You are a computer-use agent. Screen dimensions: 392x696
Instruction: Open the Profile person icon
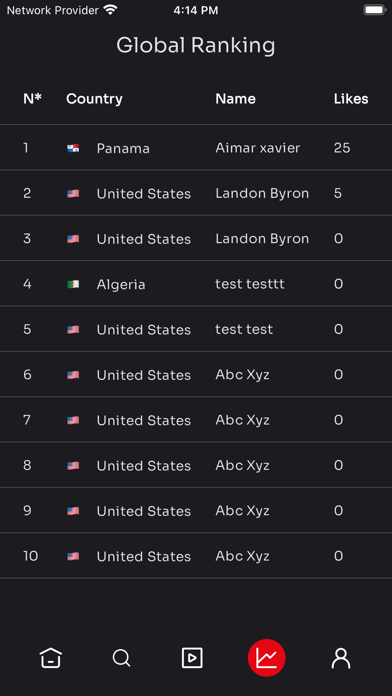(x=341, y=658)
